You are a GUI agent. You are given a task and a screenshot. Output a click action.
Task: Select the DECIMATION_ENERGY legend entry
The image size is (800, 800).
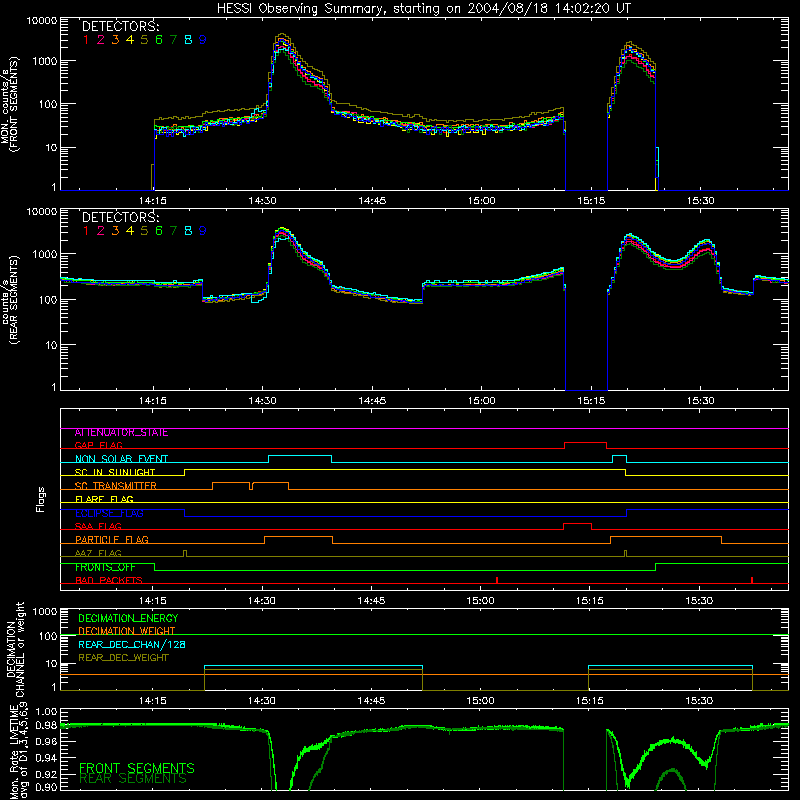pyautogui.click(x=128, y=618)
